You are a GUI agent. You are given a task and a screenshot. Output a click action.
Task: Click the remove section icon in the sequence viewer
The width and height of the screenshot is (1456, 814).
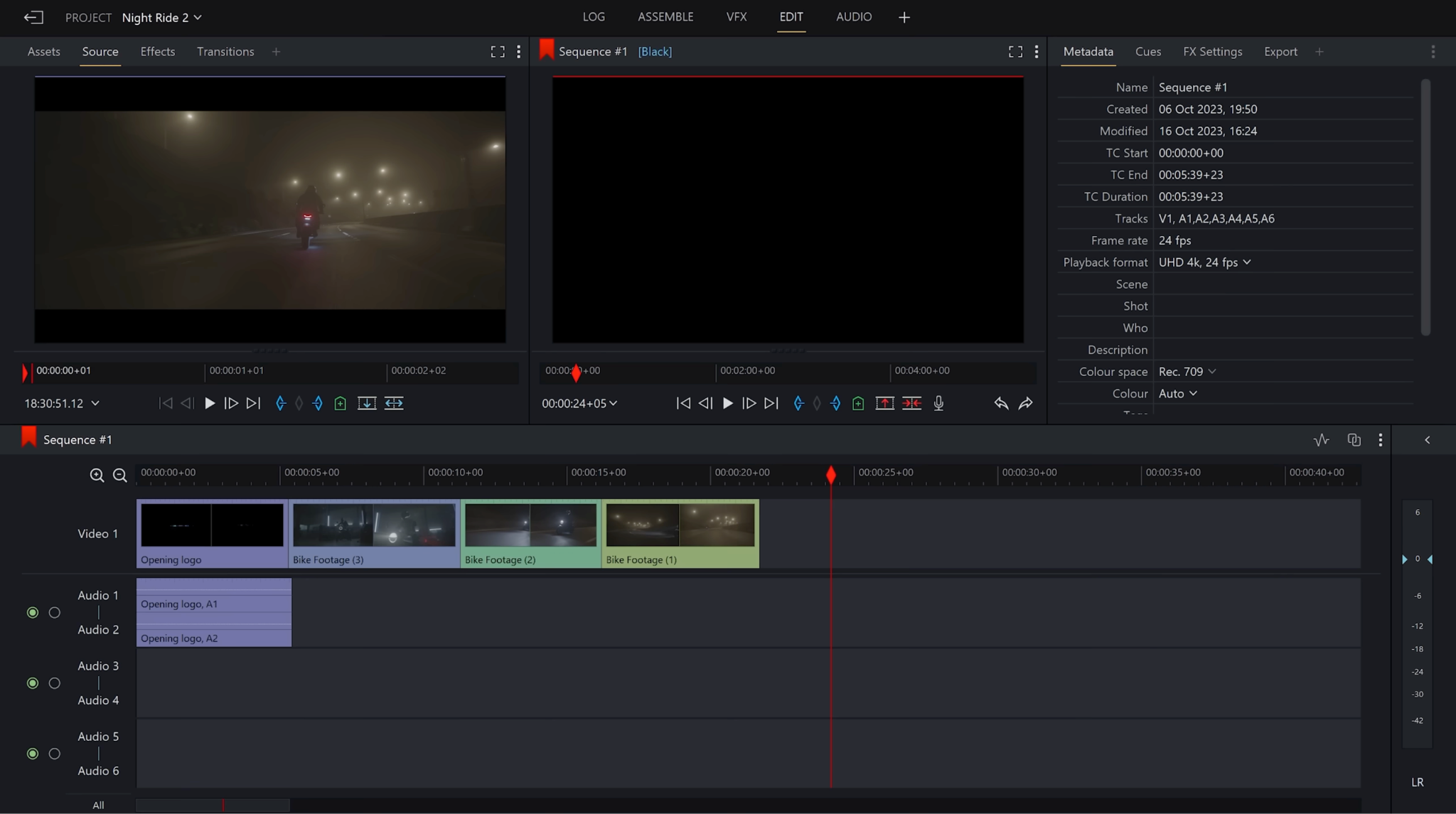(x=912, y=403)
